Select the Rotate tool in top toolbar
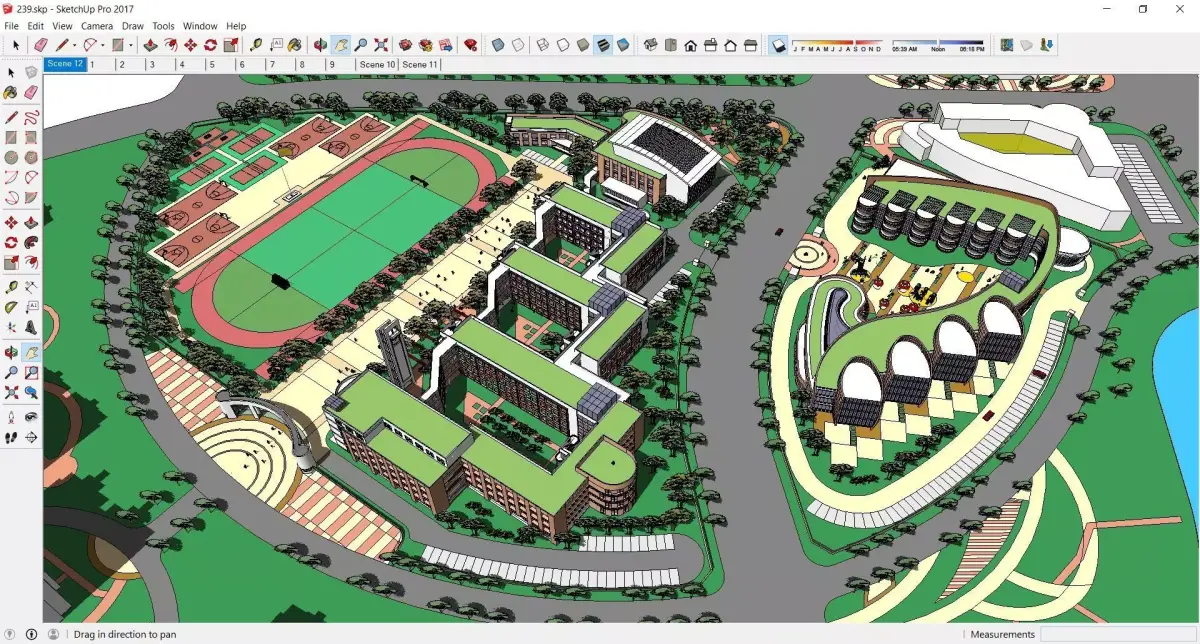Image resolution: width=1200 pixels, height=644 pixels. coord(210,45)
